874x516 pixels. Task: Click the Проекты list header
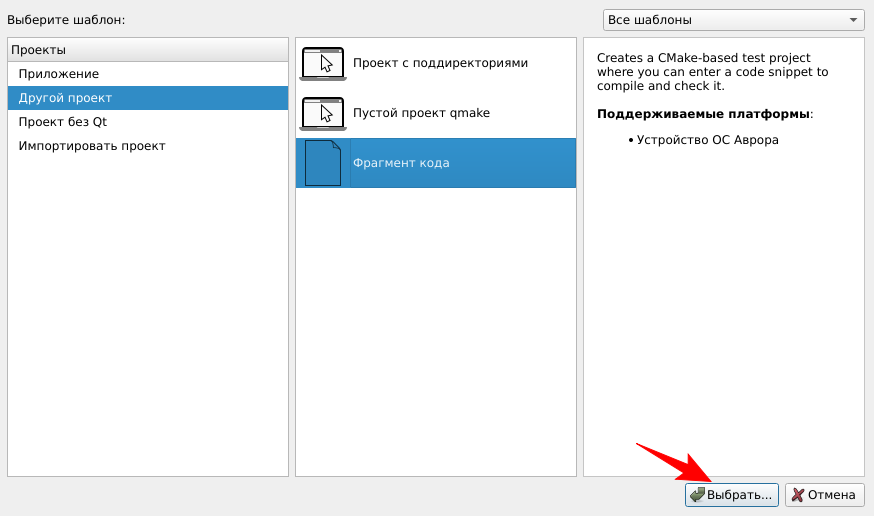point(147,50)
